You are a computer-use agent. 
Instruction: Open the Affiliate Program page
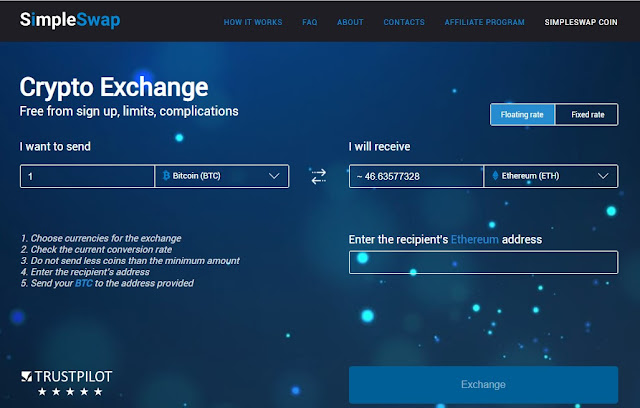[x=484, y=22]
